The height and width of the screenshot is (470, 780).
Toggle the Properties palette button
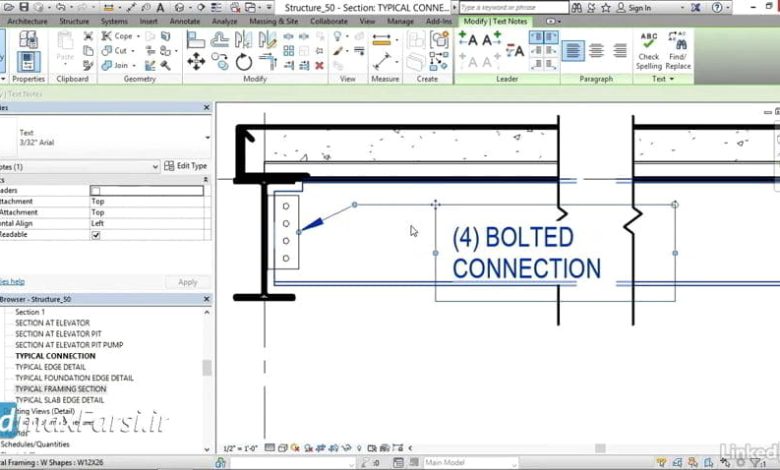coord(28,62)
